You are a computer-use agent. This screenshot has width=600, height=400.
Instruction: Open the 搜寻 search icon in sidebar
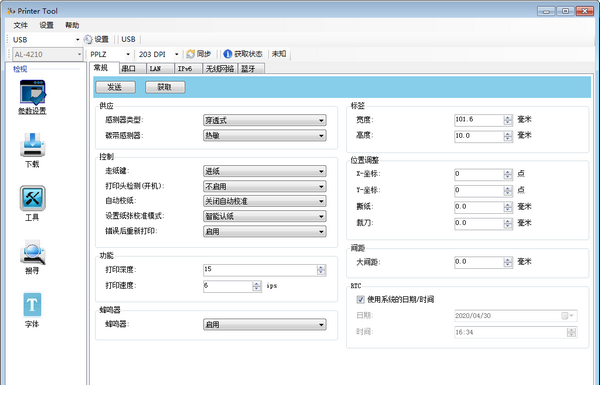(33, 252)
